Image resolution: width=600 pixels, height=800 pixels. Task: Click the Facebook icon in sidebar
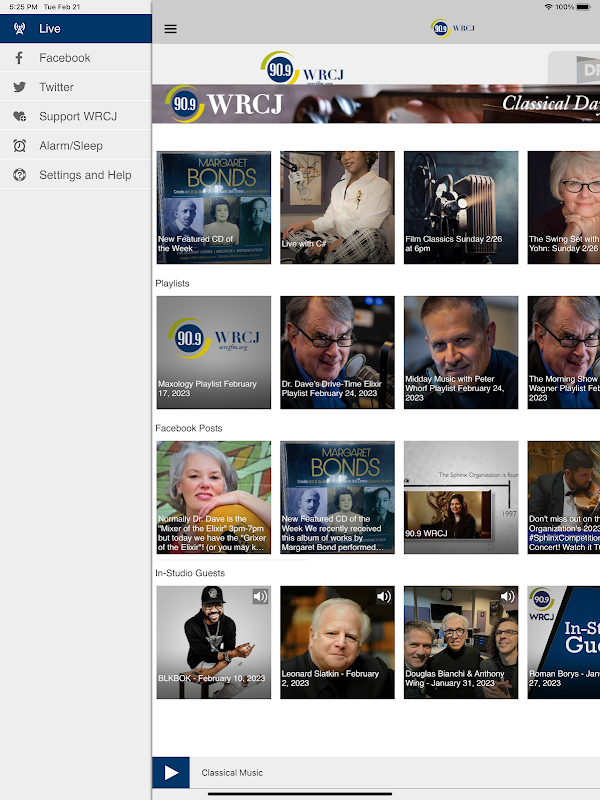[19, 58]
